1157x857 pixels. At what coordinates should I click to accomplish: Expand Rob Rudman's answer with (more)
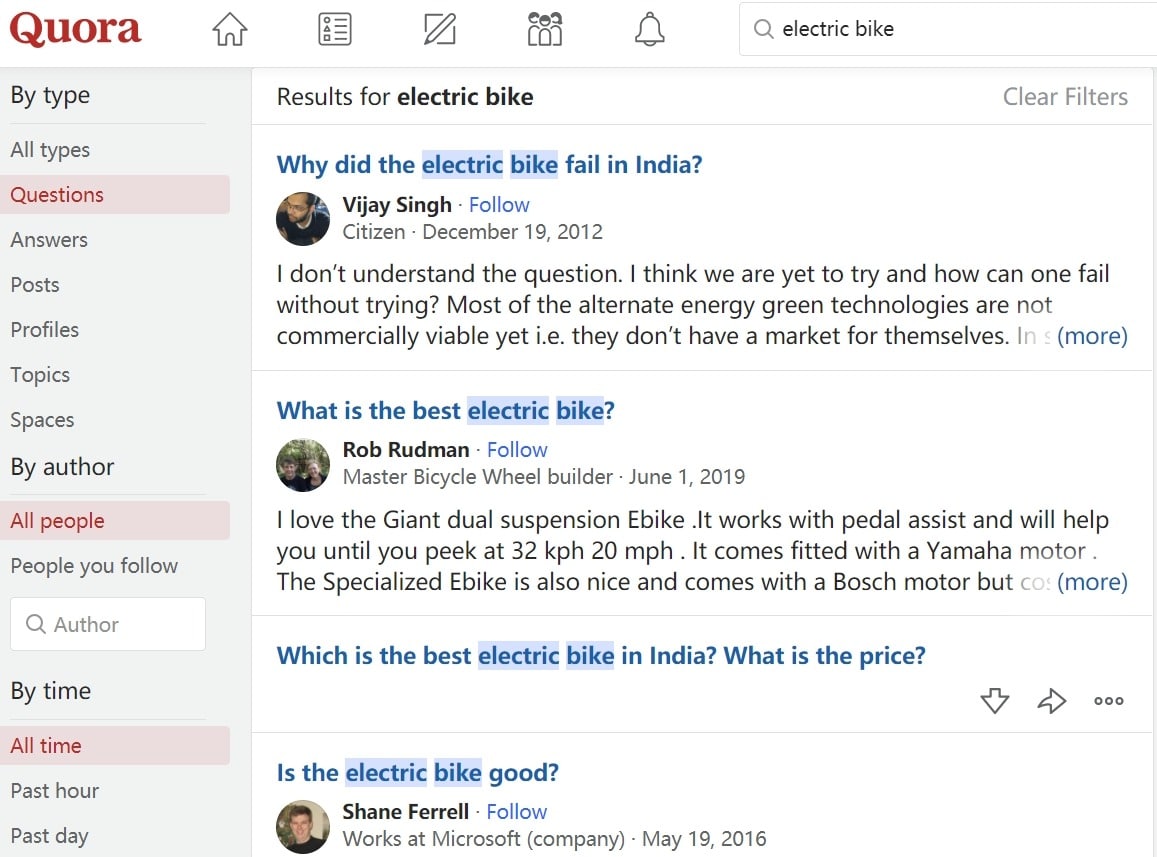(x=1092, y=582)
